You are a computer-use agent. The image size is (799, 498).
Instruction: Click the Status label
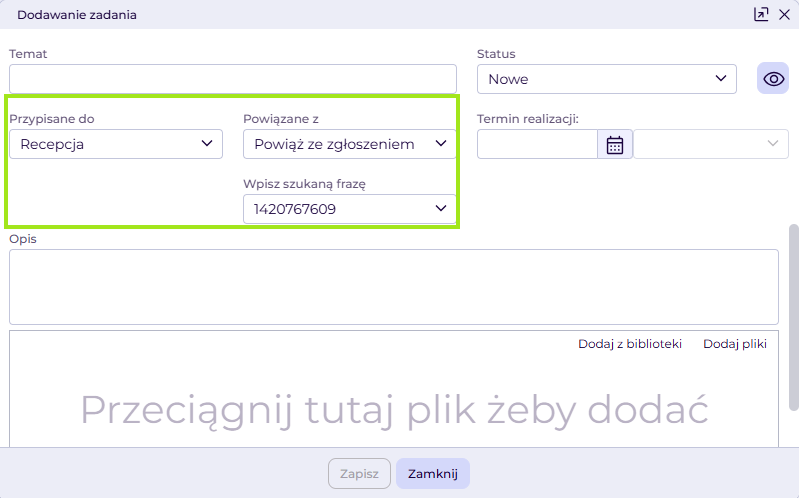pyautogui.click(x=496, y=54)
